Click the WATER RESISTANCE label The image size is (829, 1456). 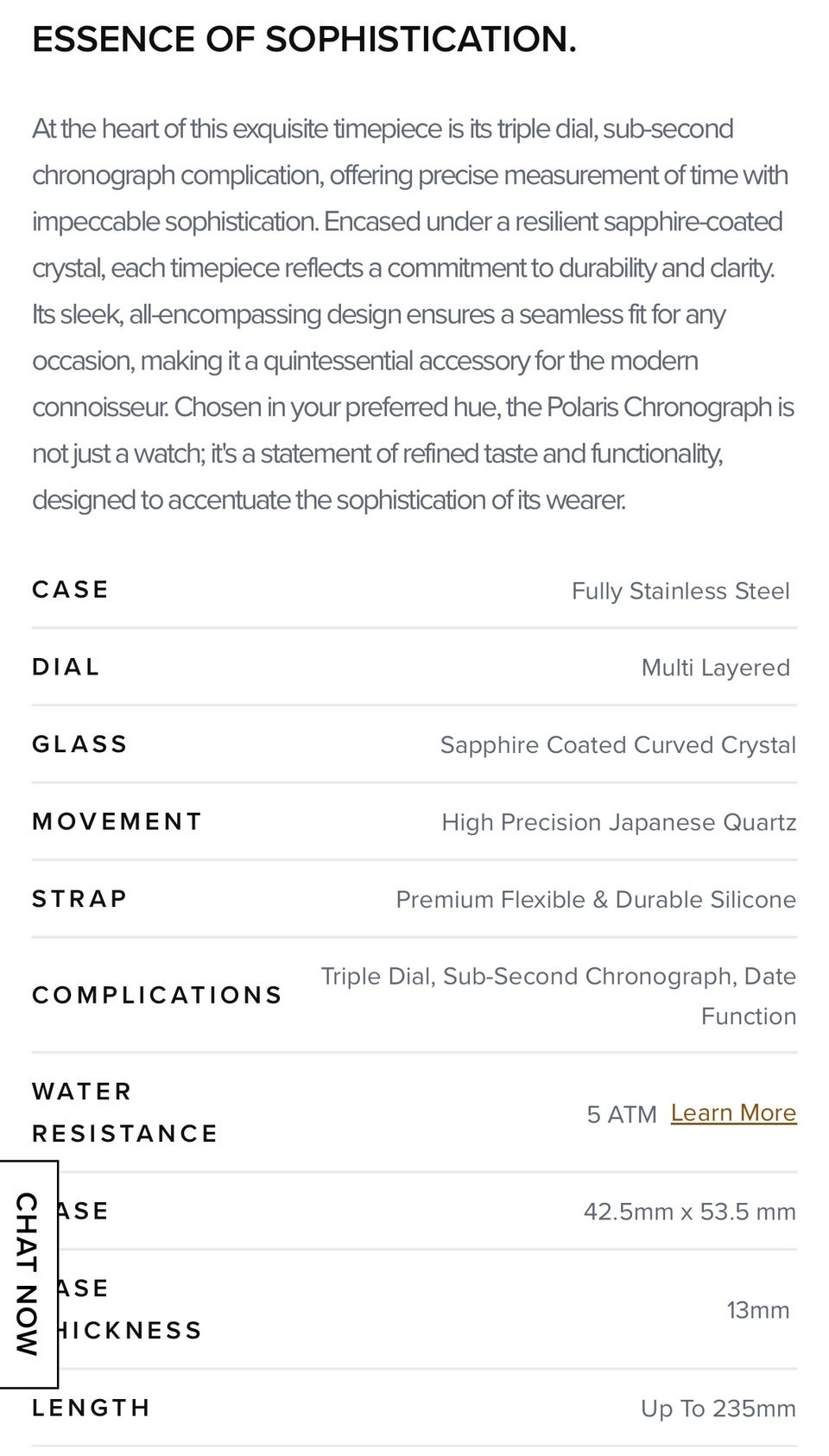[x=124, y=1112]
